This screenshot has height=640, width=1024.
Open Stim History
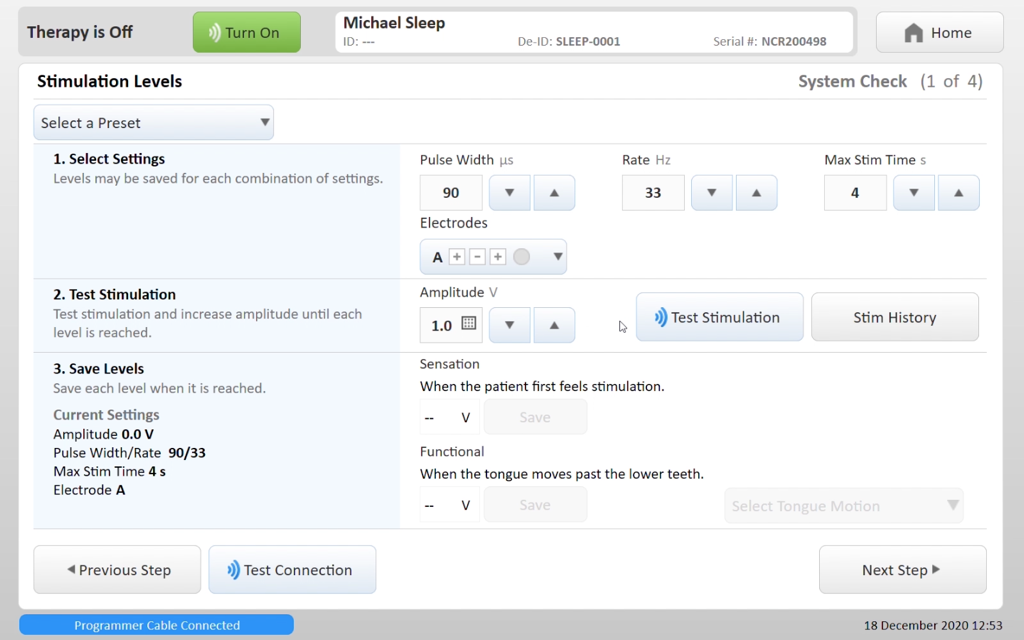[x=895, y=317]
